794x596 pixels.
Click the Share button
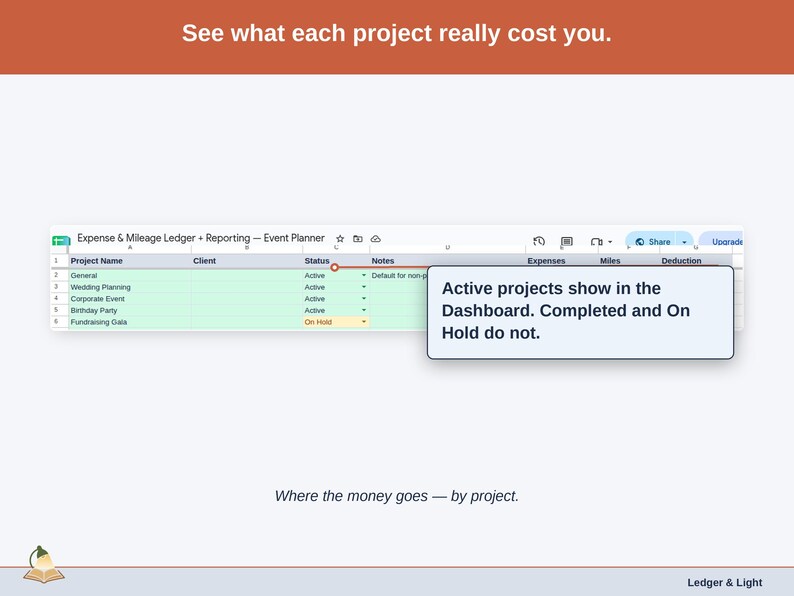tap(652, 242)
